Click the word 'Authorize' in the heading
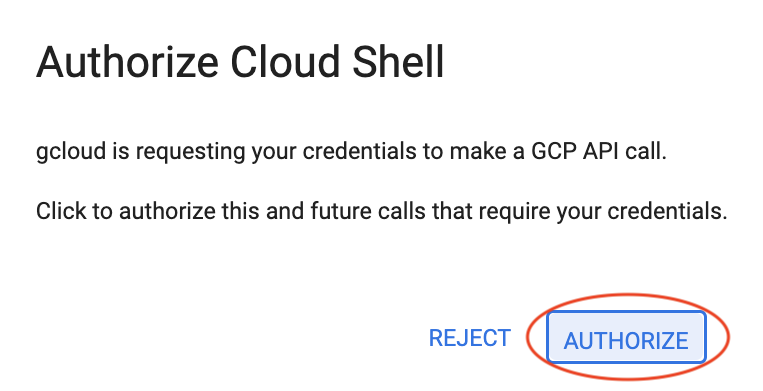Viewport: 763px width, 391px height. (127, 62)
